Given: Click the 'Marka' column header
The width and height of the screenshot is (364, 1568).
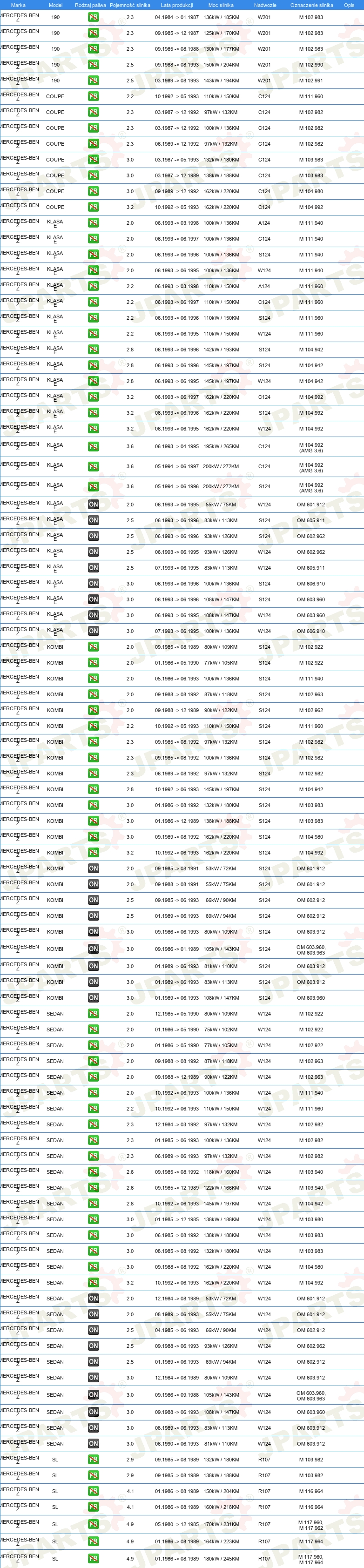Looking at the screenshot, I should pyautogui.click(x=18, y=5).
